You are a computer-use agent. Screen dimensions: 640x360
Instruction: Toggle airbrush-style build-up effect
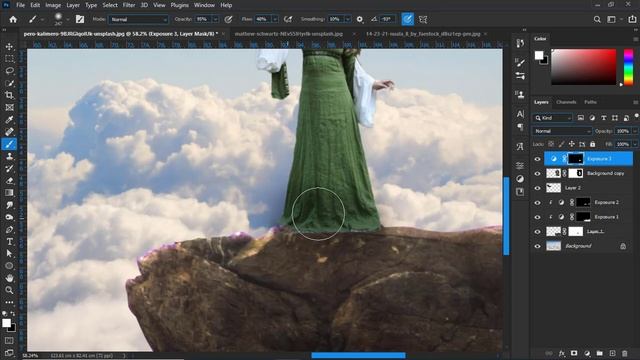(288, 19)
